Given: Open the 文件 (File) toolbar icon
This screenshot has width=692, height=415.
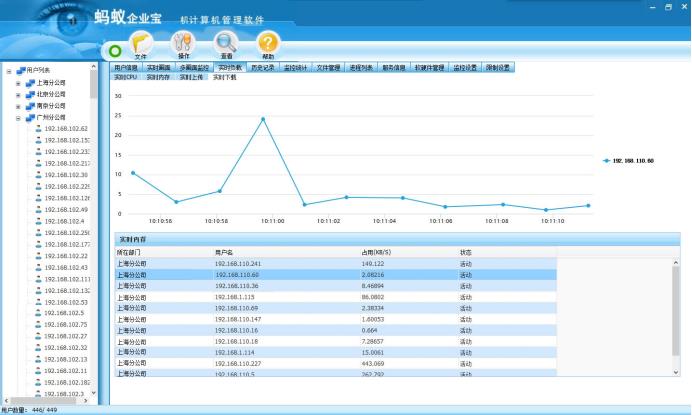Looking at the screenshot, I should click(x=140, y=43).
